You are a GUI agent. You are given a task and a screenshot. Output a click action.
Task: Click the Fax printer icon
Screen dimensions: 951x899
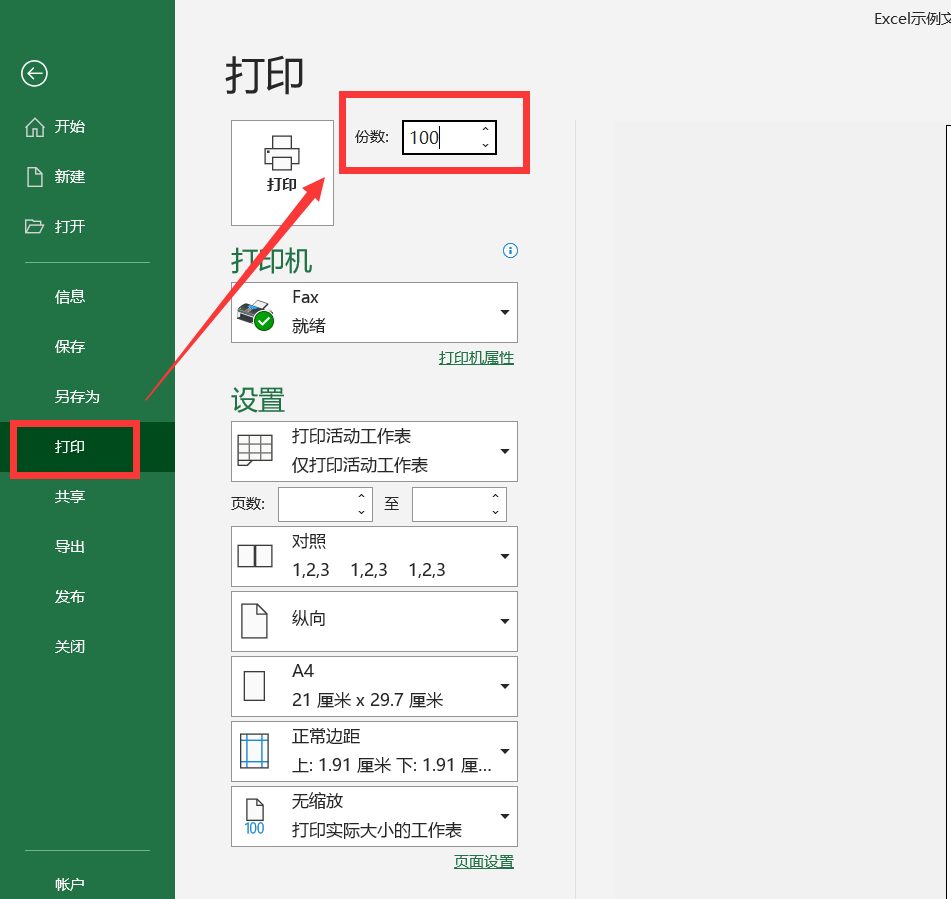(x=255, y=314)
